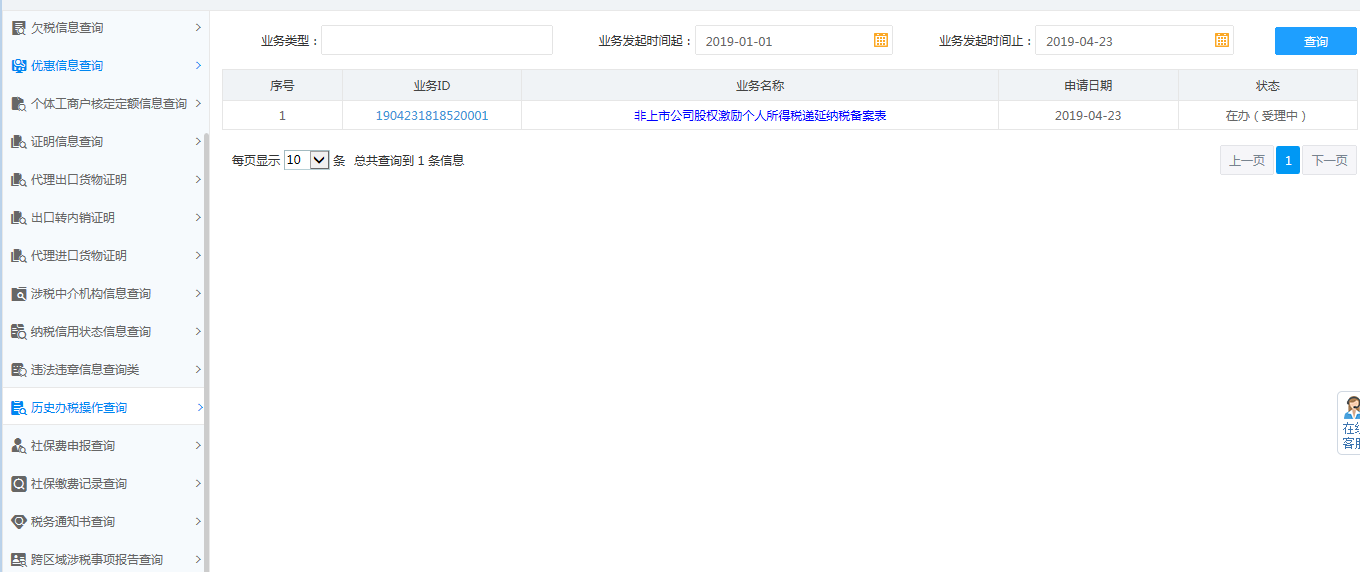Open calendar picker for 业务发起时间起
This screenshot has width=1360, height=572.
point(881,40)
